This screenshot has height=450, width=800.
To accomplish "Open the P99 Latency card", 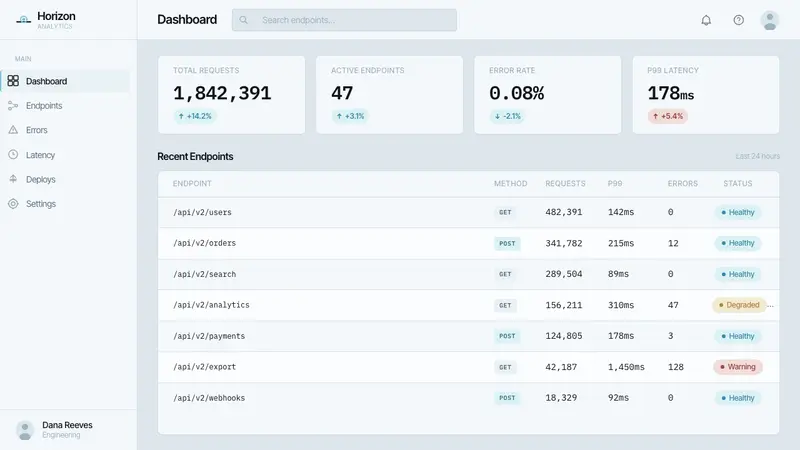I will pos(706,95).
